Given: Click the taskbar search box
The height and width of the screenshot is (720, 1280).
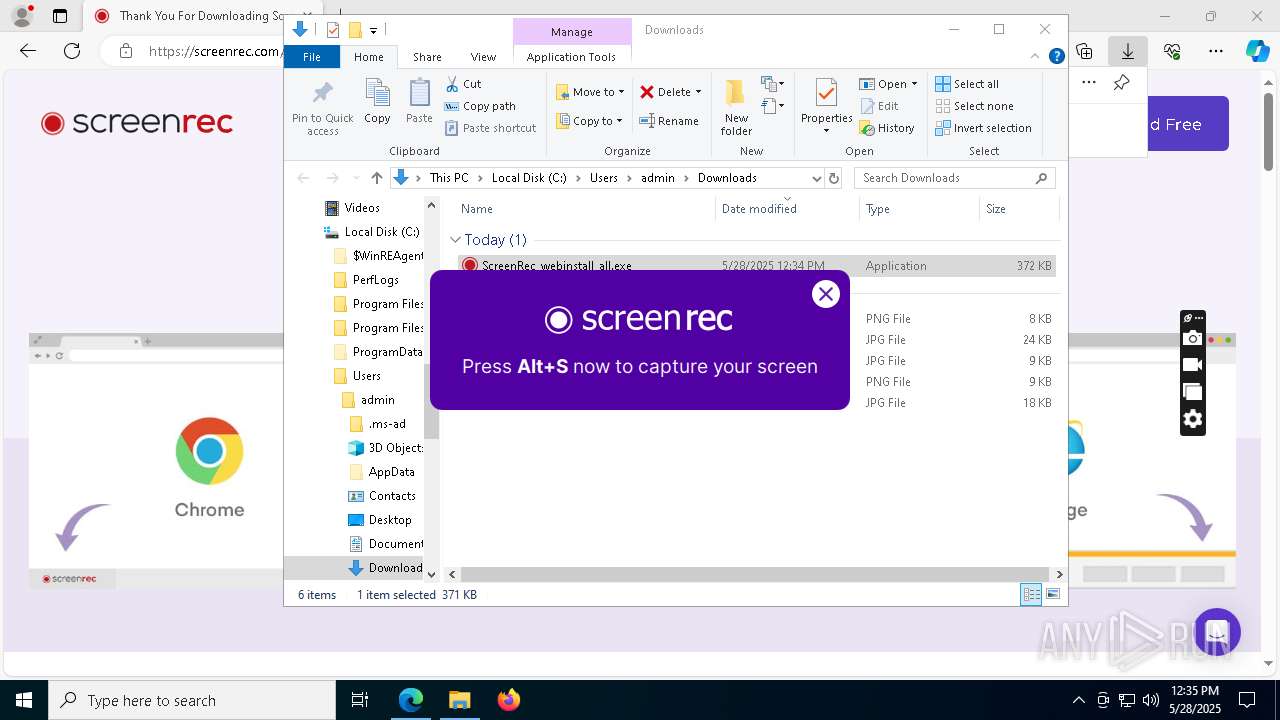Looking at the screenshot, I should click(x=192, y=700).
